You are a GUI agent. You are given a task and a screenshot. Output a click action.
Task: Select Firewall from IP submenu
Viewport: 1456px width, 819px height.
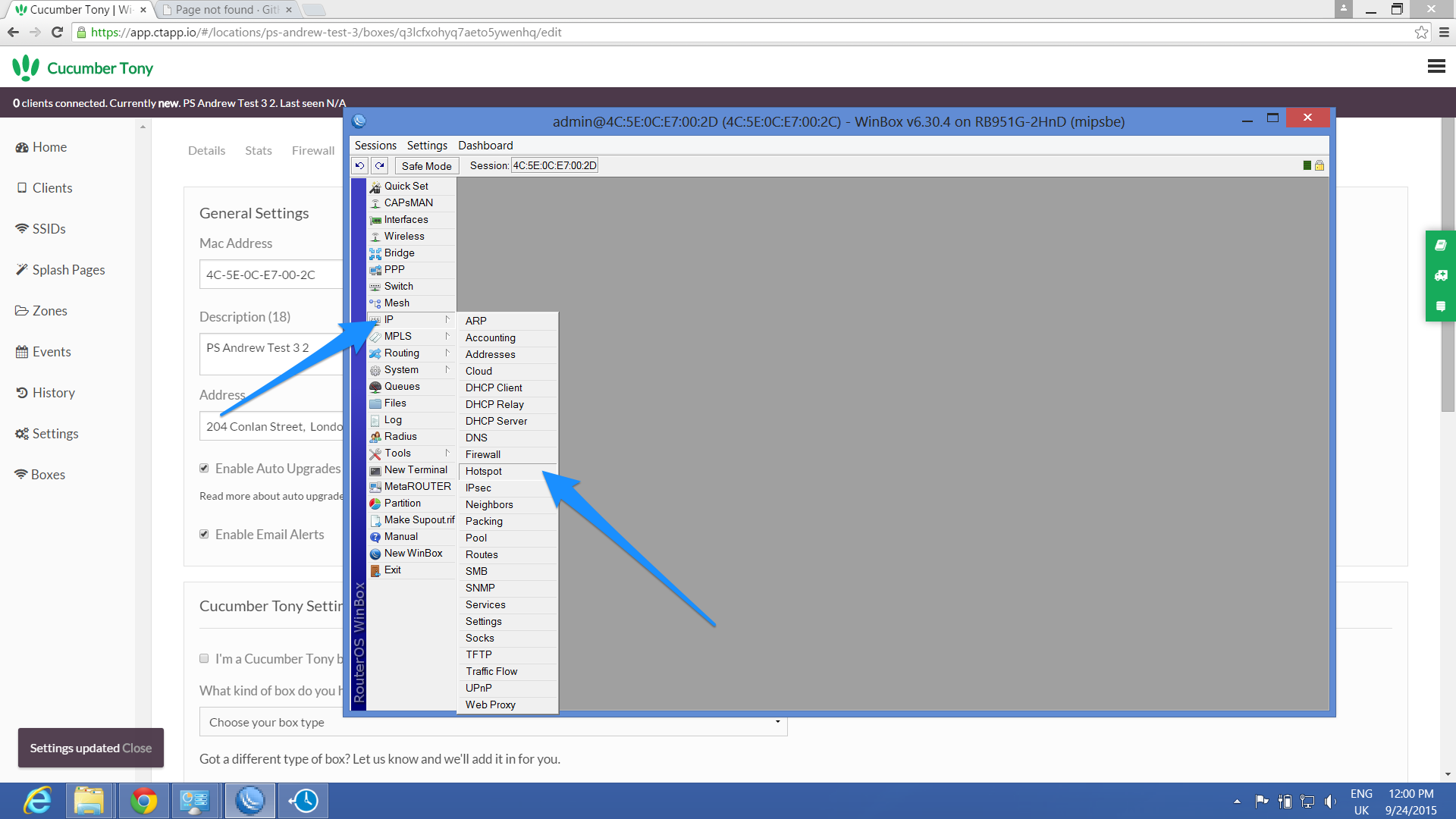(x=508, y=454)
